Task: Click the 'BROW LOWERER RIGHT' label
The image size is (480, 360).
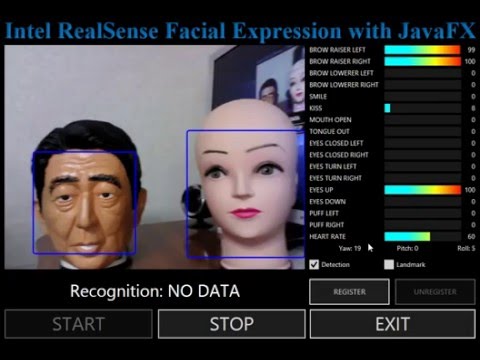Action: pos(344,85)
